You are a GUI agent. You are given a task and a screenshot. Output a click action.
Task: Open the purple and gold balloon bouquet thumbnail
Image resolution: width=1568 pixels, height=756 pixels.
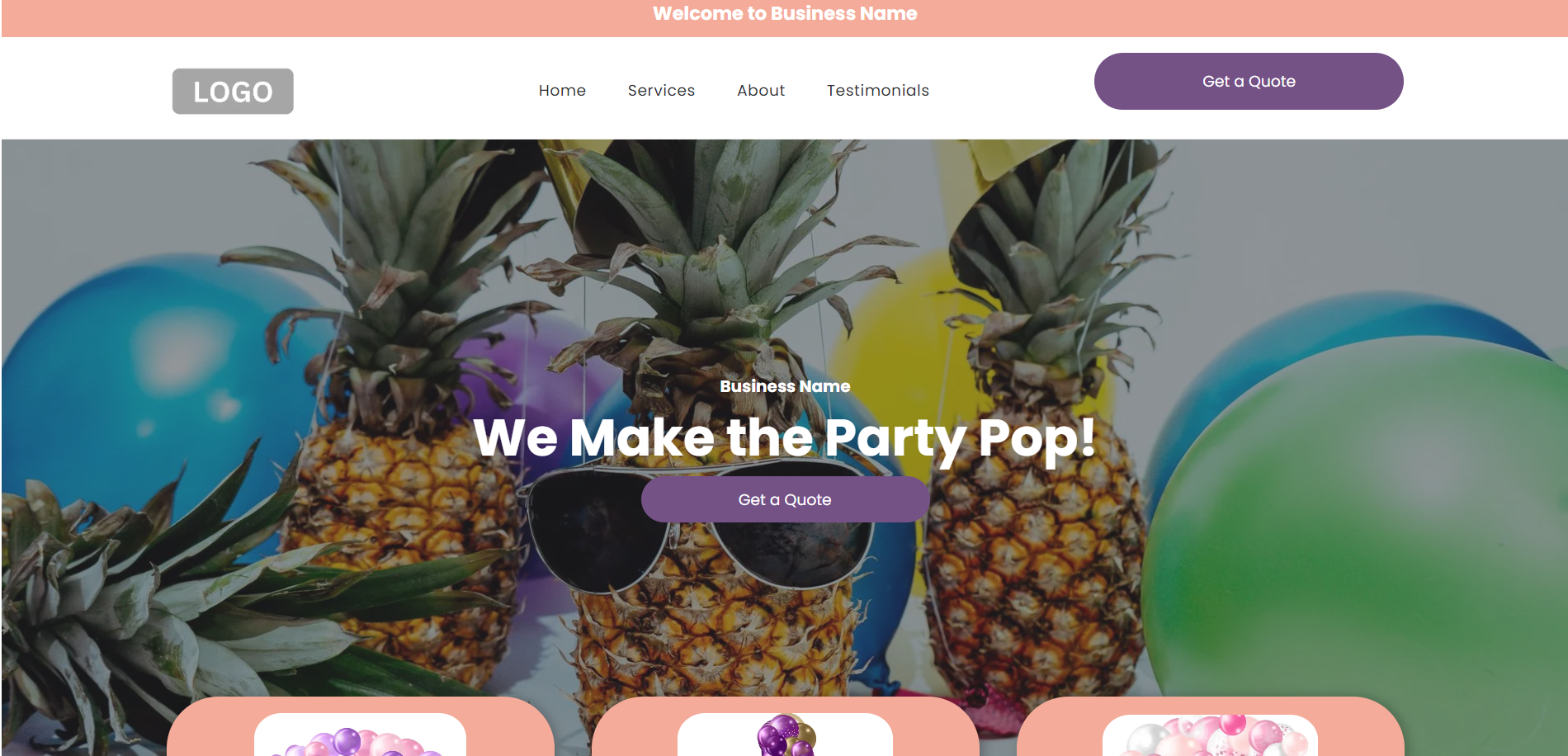pyautogui.click(x=785, y=735)
